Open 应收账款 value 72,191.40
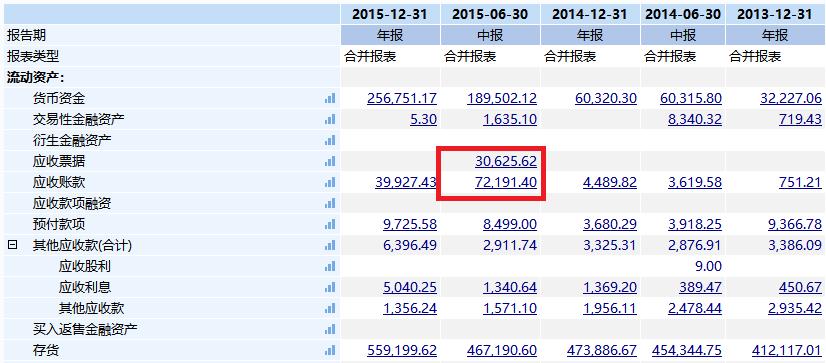Image resolution: width=826 pixels, height=363 pixels. coord(506,182)
